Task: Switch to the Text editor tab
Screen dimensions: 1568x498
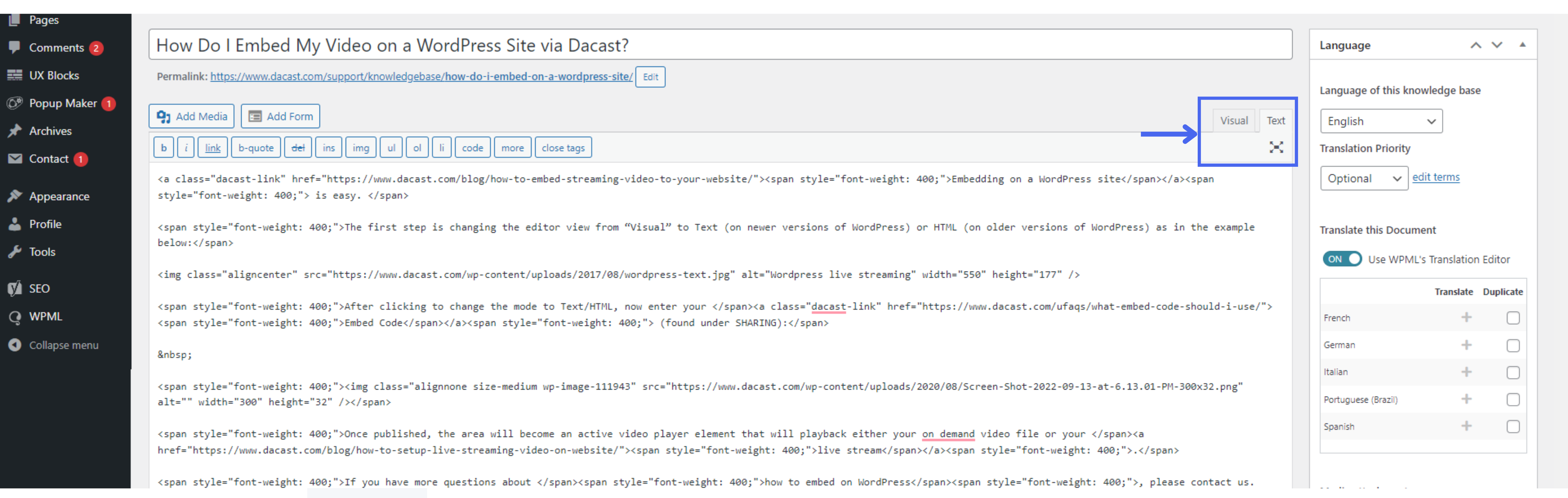Action: pyautogui.click(x=1275, y=121)
